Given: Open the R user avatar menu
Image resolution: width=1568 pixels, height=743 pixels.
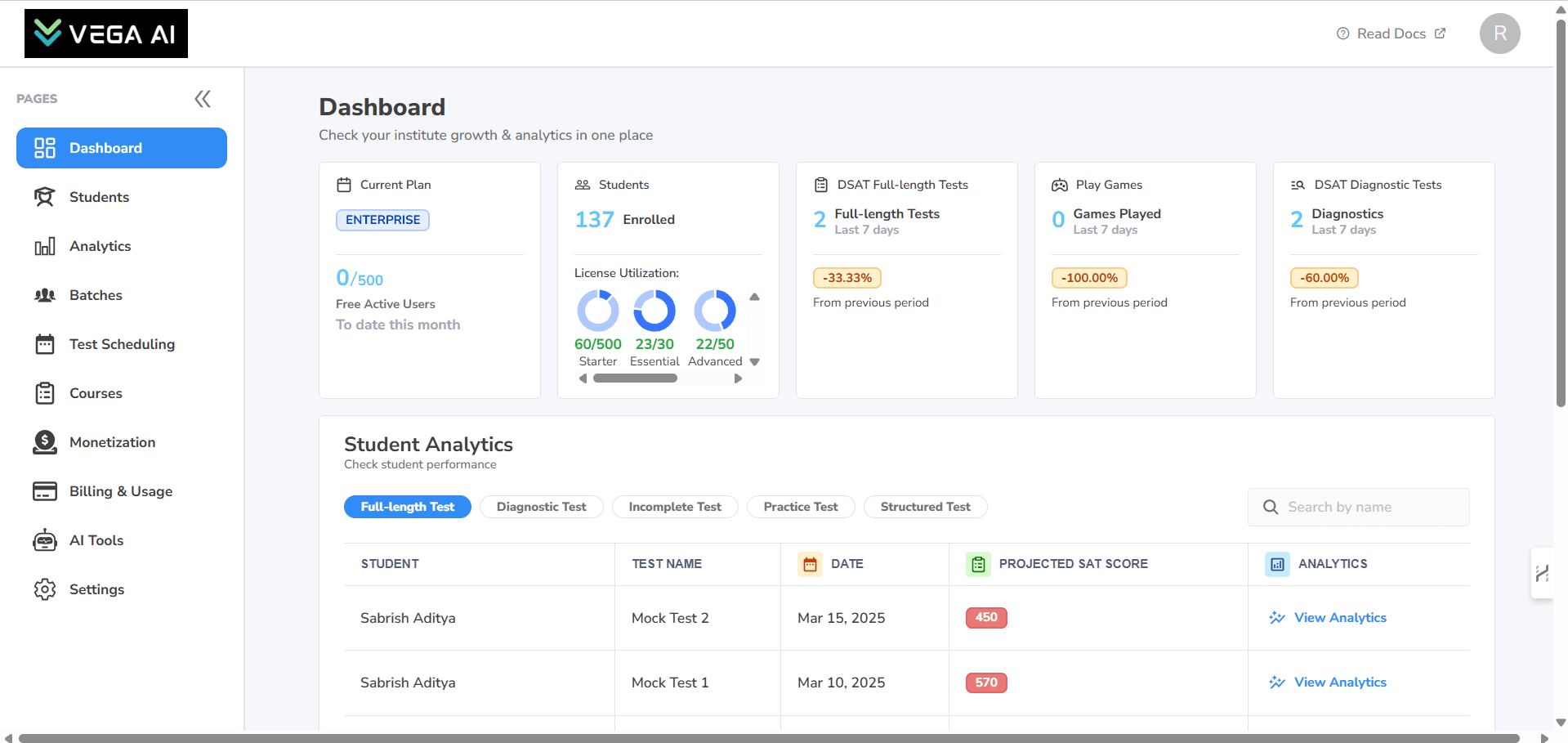Looking at the screenshot, I should click(1500, 34).
